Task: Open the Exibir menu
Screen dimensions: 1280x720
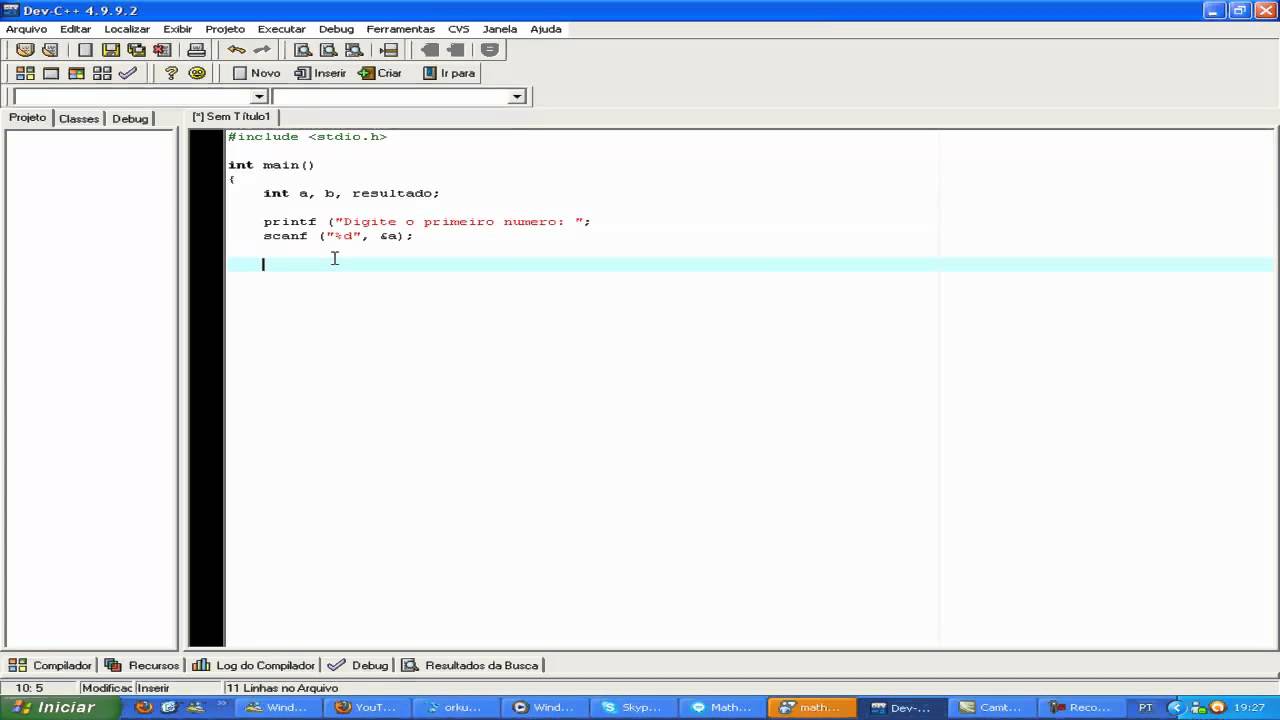Action: point(178,29)
